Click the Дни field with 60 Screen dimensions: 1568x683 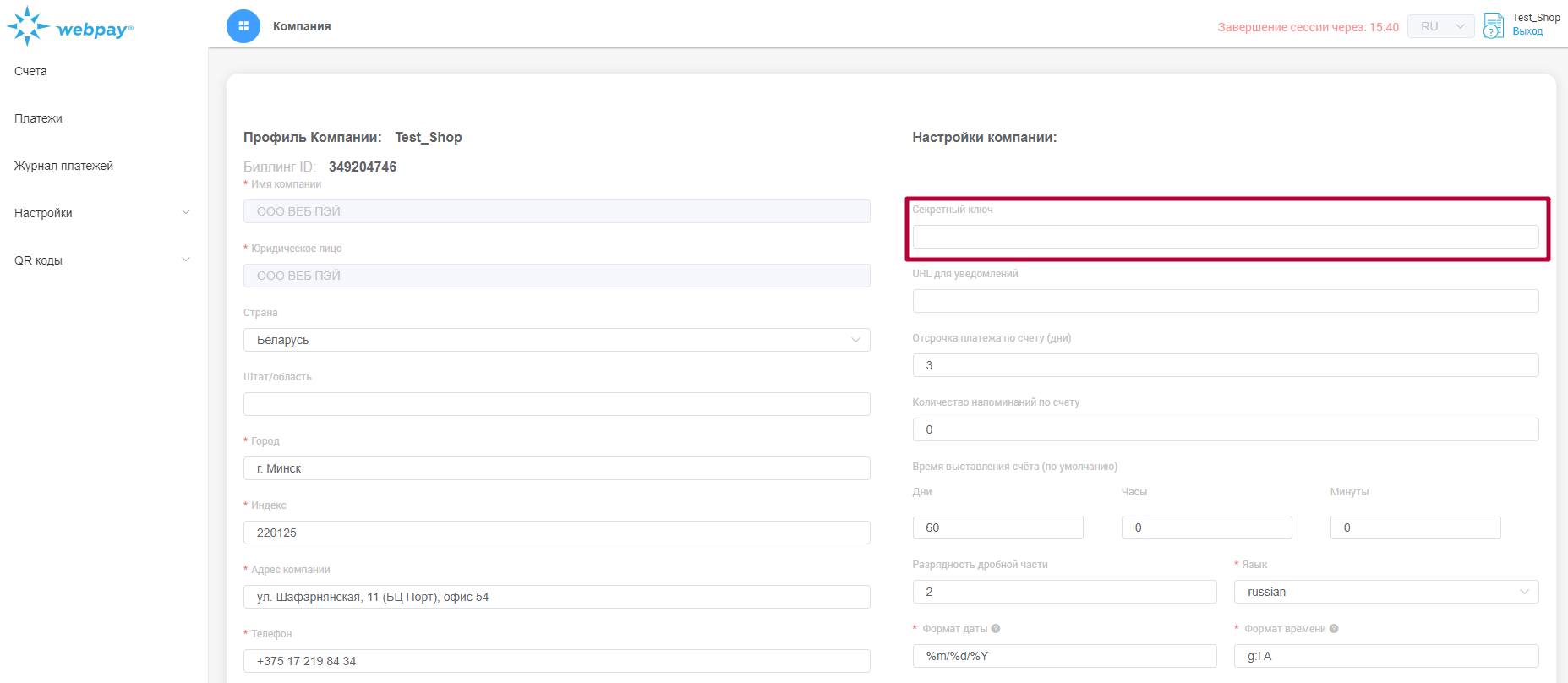pyautogui.click(x=998, y=527)
